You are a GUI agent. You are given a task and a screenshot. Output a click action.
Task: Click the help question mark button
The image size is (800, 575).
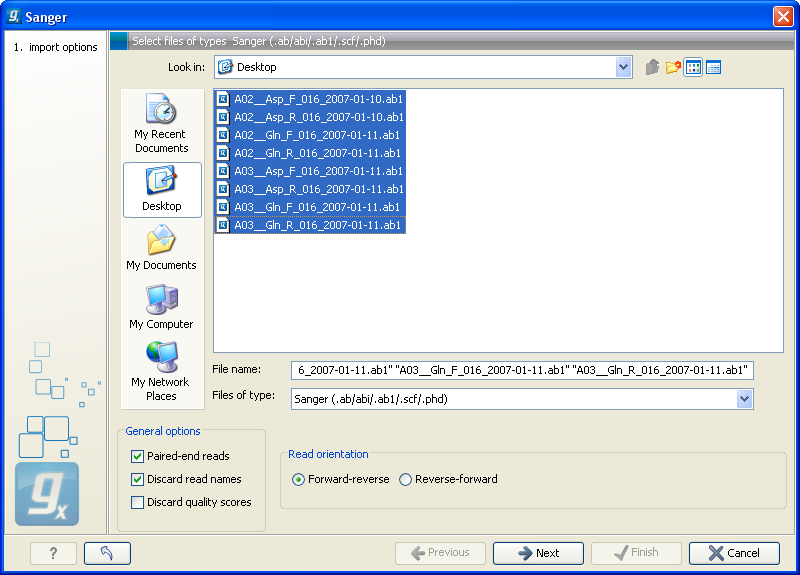click(x=53, y=553)
